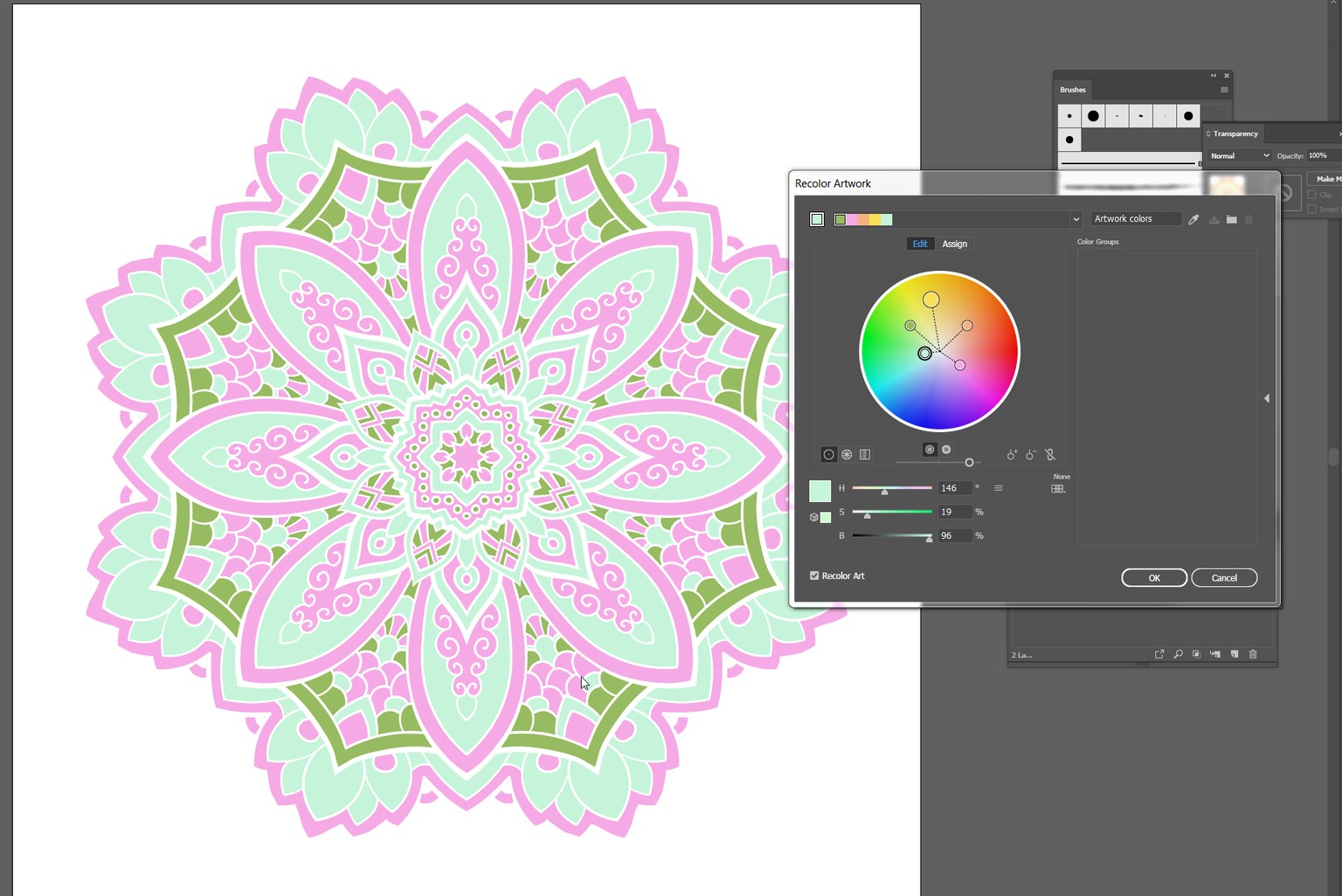The image size is (1342, 896).
Task: Click the out-of-gamut cube warning icon
Action: click(x=813, y=517)
